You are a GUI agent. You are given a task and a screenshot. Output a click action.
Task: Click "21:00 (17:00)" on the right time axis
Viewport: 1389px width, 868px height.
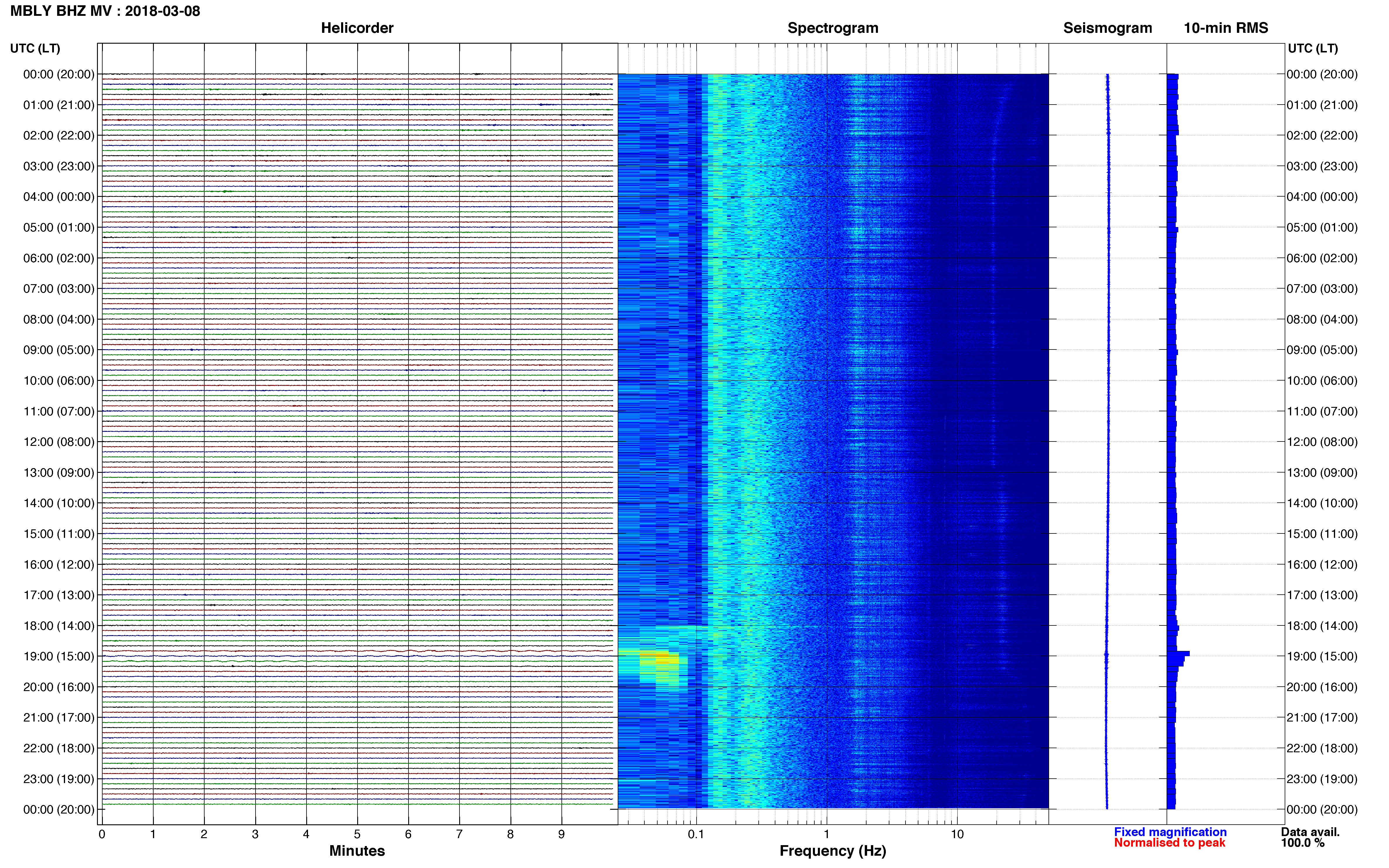pos(1322,718)
